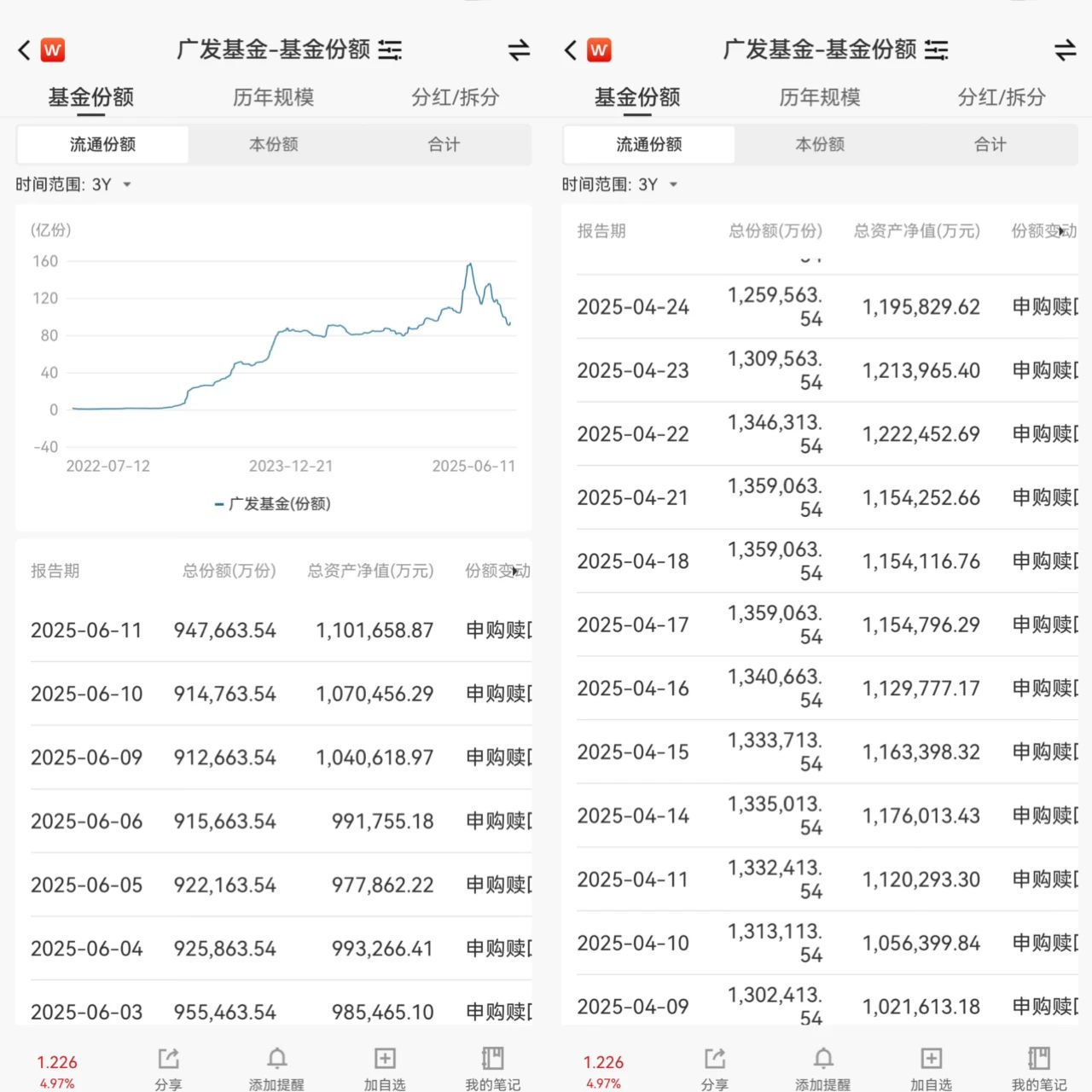1092x1092 pixels.
Task: Select the 2025-06-04 row date
Action: (x=86, y=949)
